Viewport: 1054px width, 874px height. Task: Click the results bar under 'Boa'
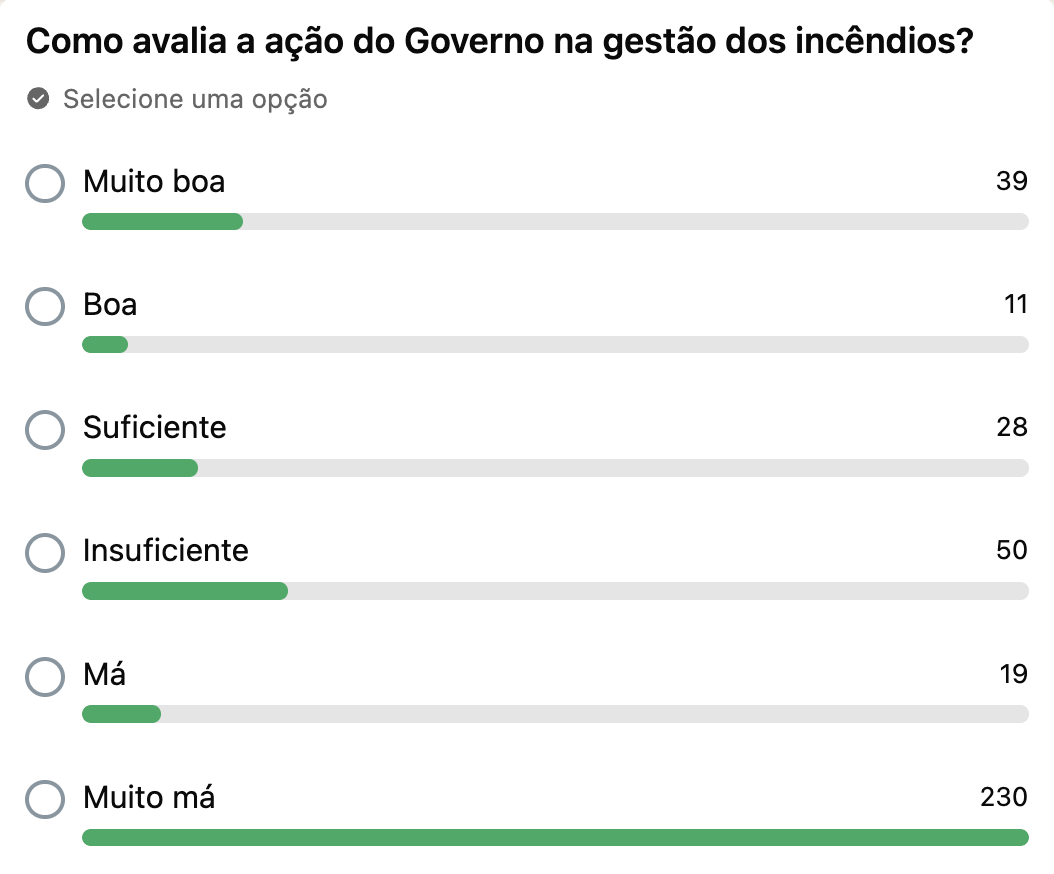[x=105, y=345]
